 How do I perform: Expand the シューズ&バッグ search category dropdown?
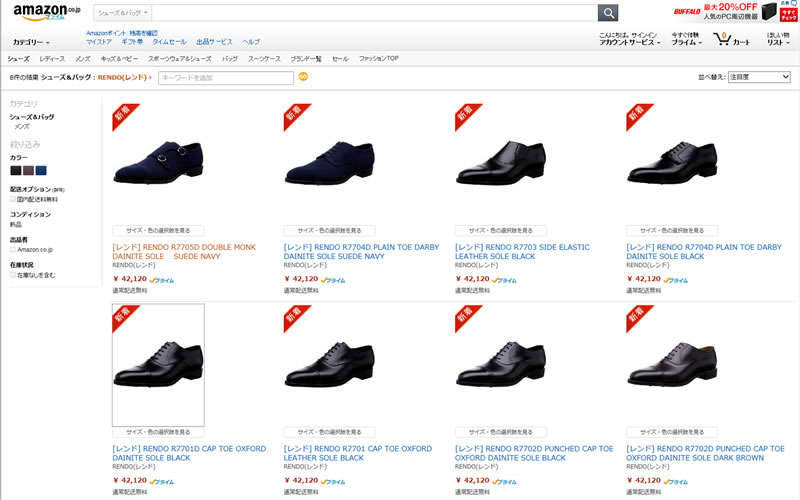pyautogui.click(x=124, y=13)
